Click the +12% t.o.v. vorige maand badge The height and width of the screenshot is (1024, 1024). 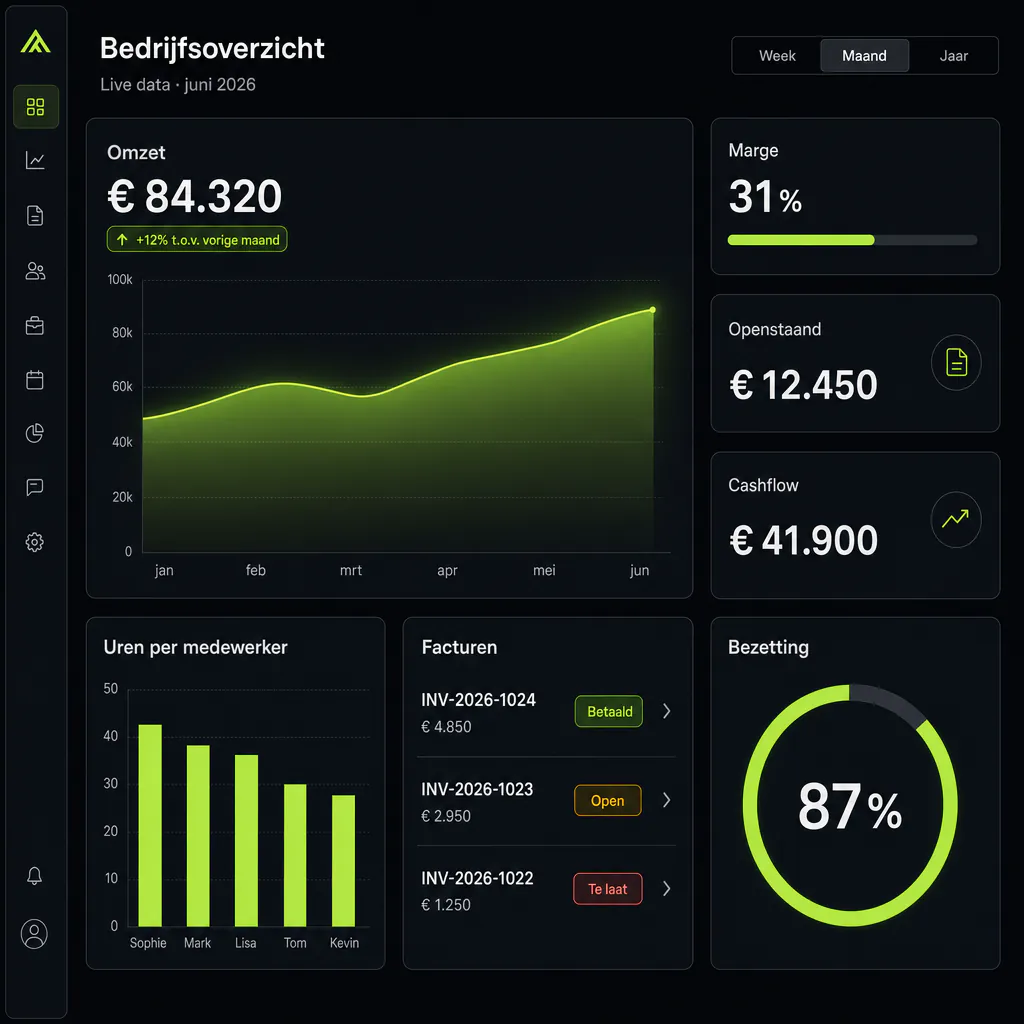[x=197, y=240]
